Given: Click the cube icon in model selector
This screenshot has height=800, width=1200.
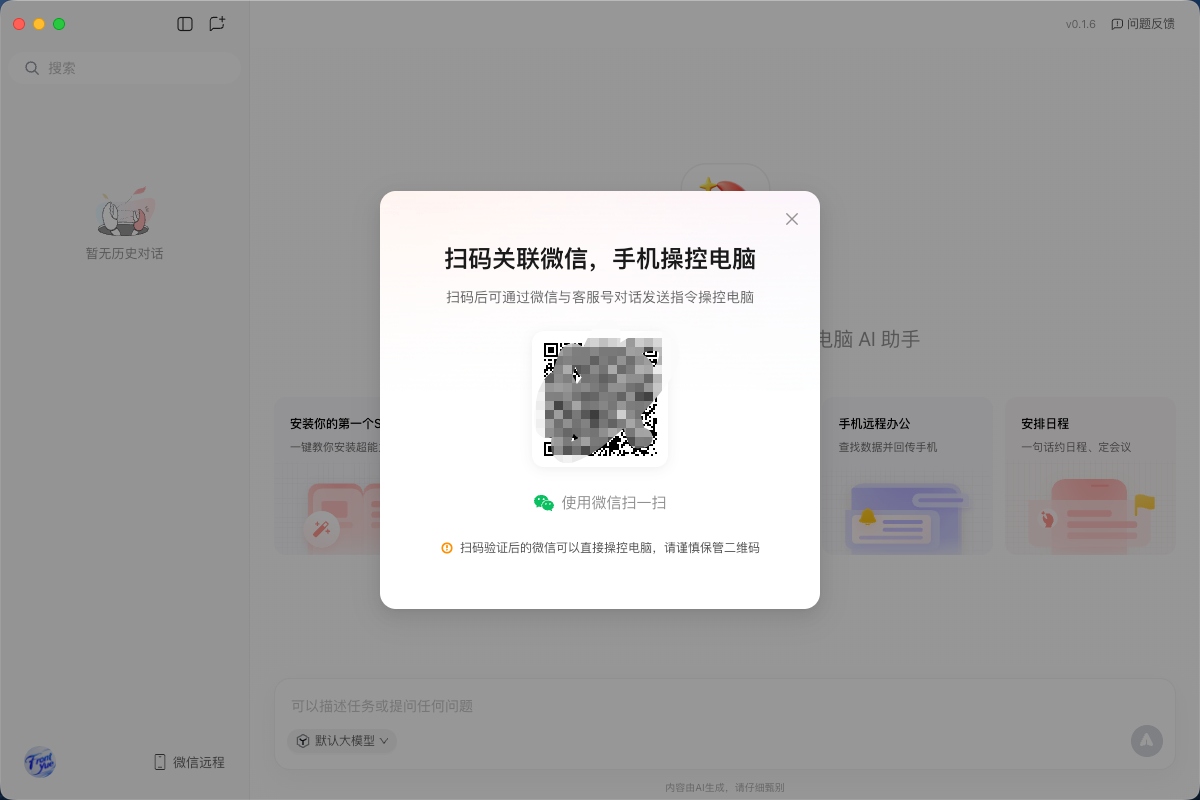Looking at the screenshot, I should [303, 741].
